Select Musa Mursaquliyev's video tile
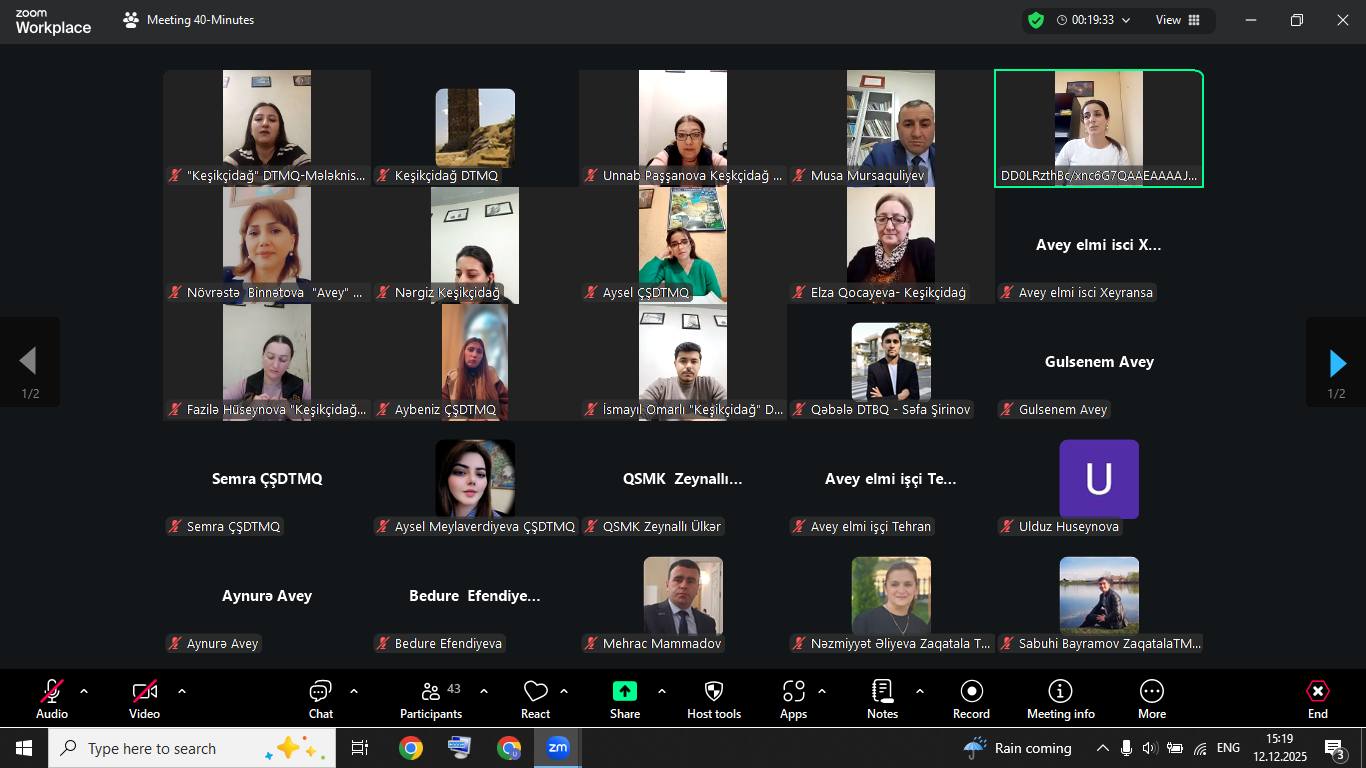The image size is (1366, 768). (890, 127)
